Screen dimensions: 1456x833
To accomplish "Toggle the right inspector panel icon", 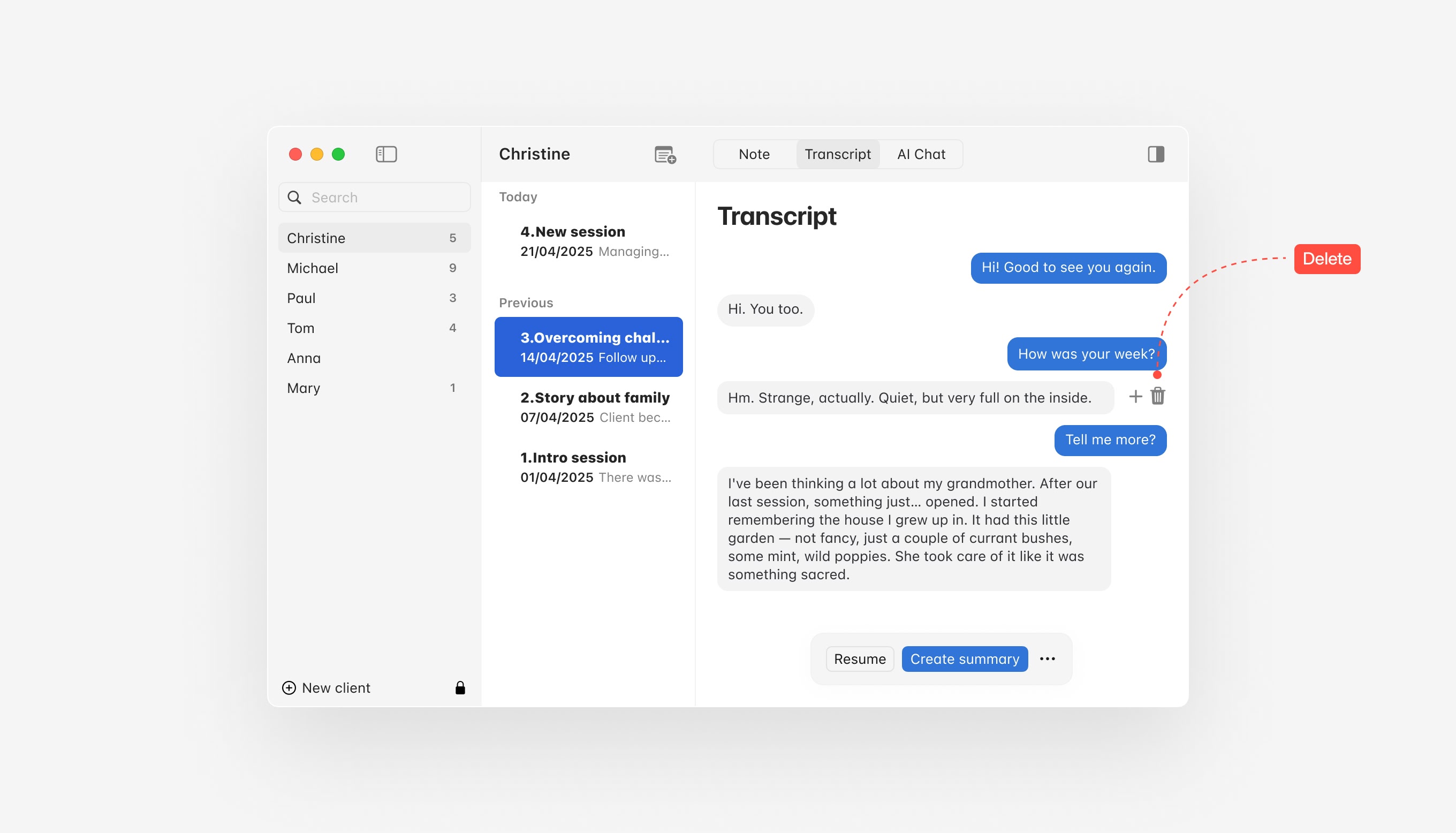I will [1155, 154].
